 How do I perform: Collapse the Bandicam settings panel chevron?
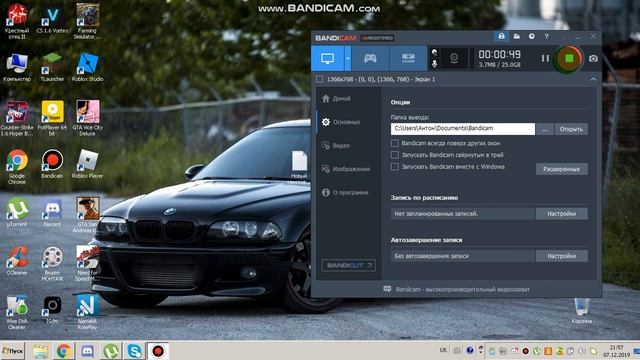593,79
